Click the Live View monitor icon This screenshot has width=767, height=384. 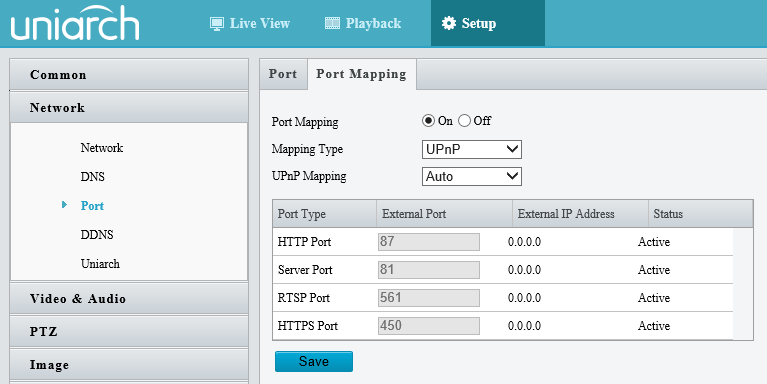click(217, 23)
